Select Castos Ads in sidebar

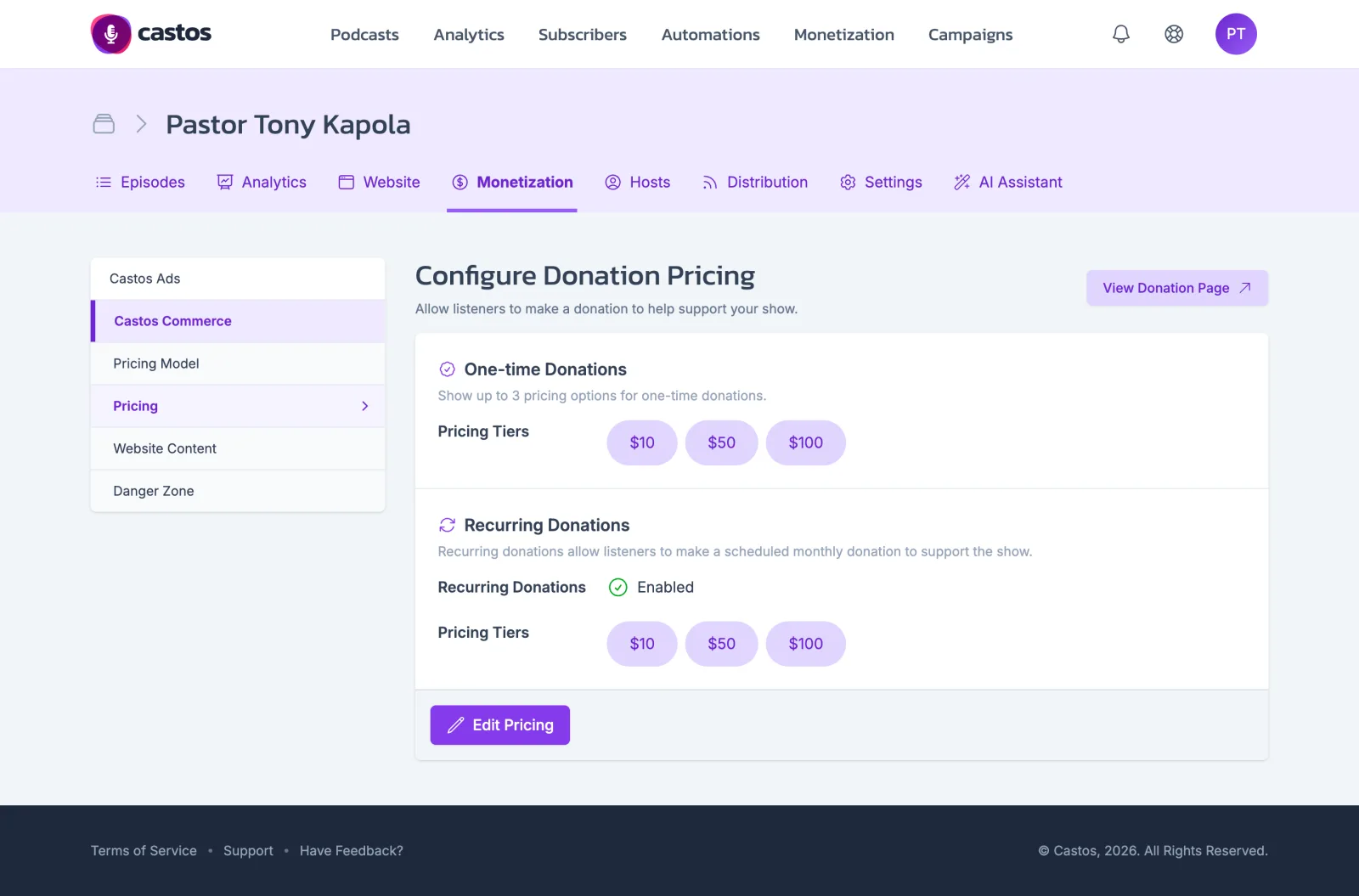[x=238, y=279]
